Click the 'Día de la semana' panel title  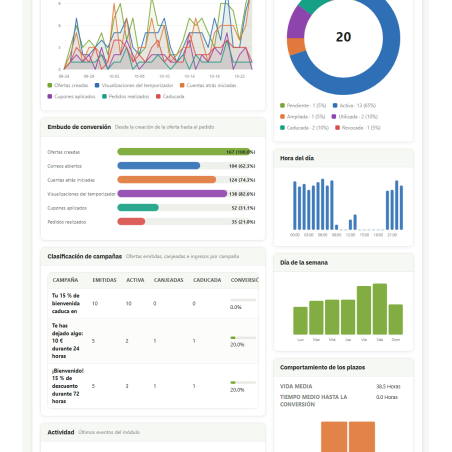pos(304,263)
